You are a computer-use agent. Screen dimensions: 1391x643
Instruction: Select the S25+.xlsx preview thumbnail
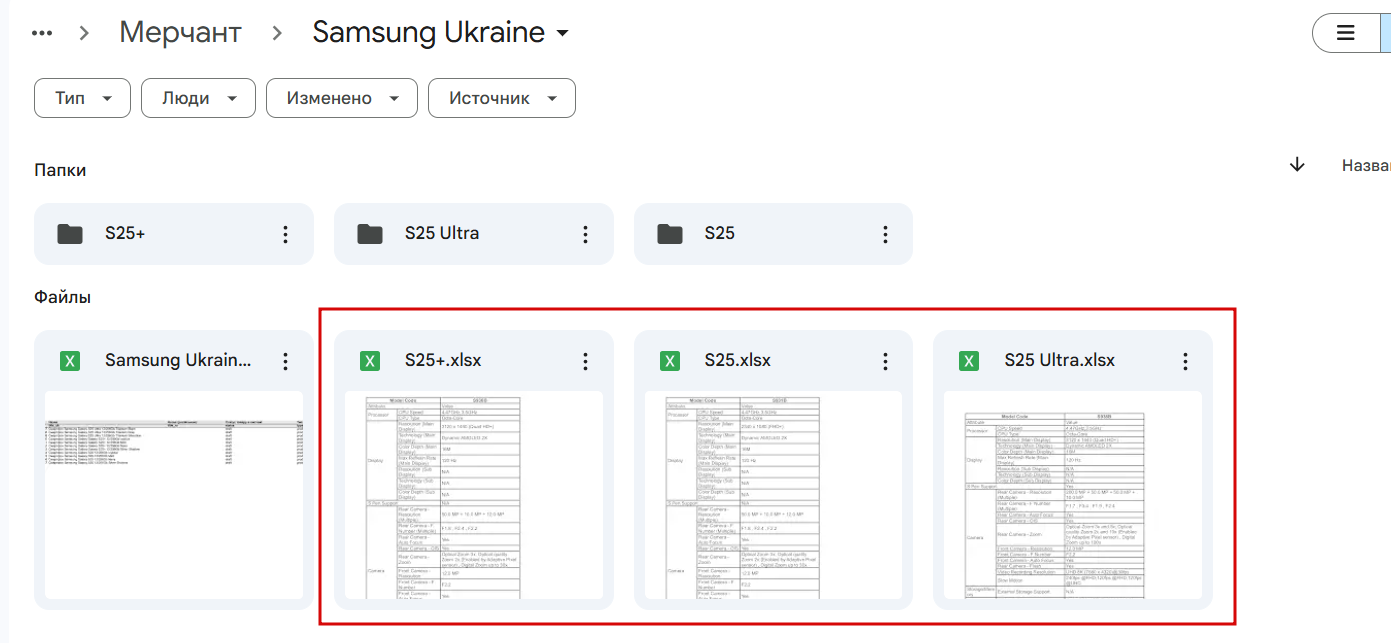[x=474, y=495]
